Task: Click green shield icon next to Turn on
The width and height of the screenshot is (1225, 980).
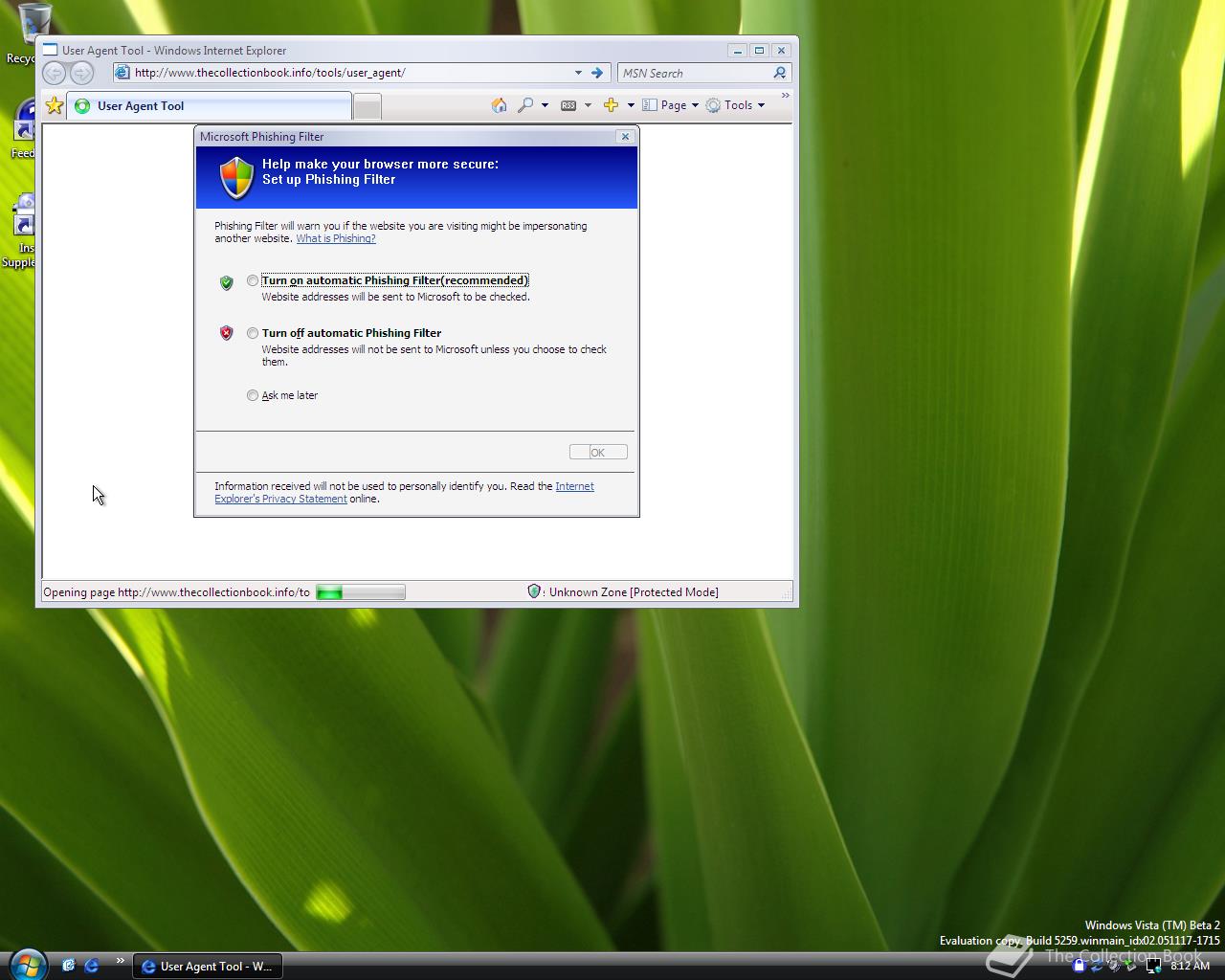Action: 227,282
